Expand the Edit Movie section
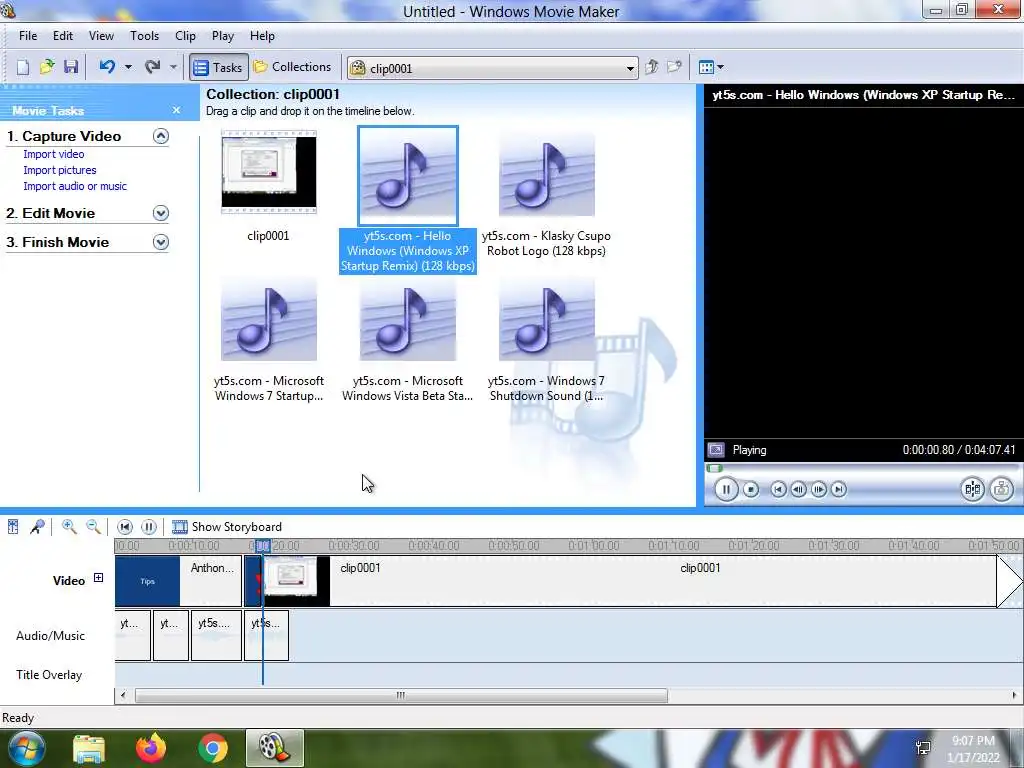The width and height of the screenshot is (1024, 768). tap(161, 213)
